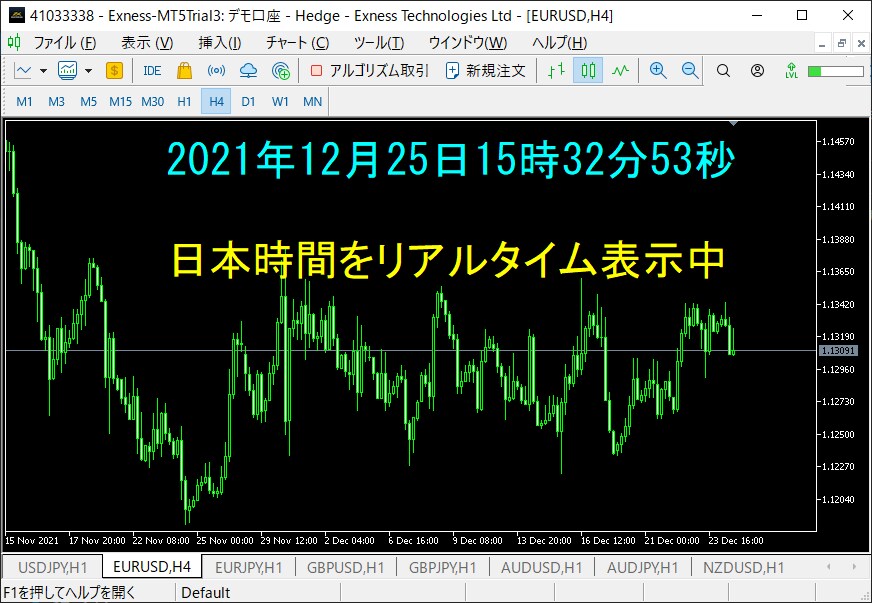Switch to AUDJPY,H1 chart tab
Viewport: 872px width, 603px height.
(642, 567)
